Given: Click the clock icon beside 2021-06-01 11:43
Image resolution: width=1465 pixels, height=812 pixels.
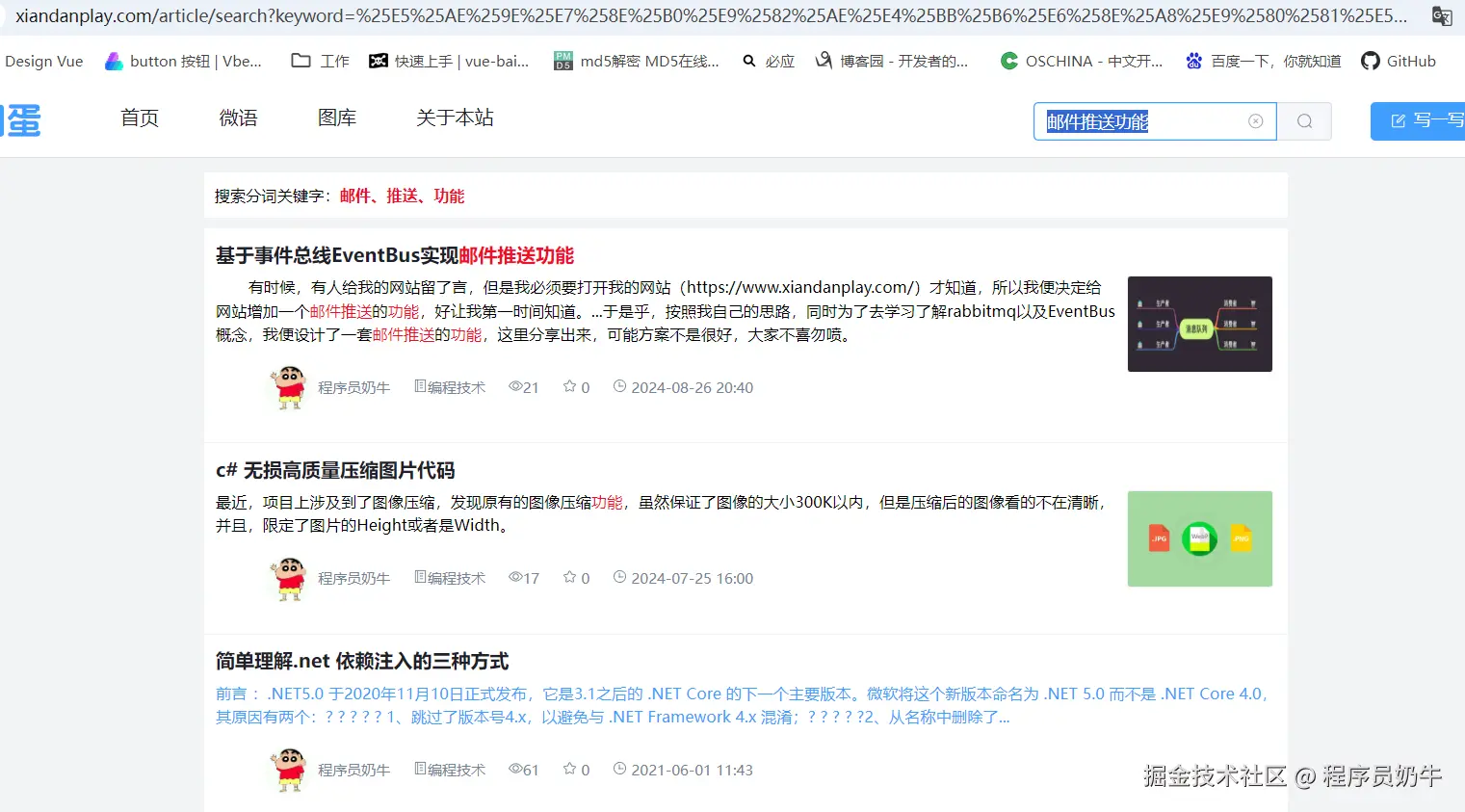Looking at the screenshot, I should pyautogui.click(x=619, y=769).
